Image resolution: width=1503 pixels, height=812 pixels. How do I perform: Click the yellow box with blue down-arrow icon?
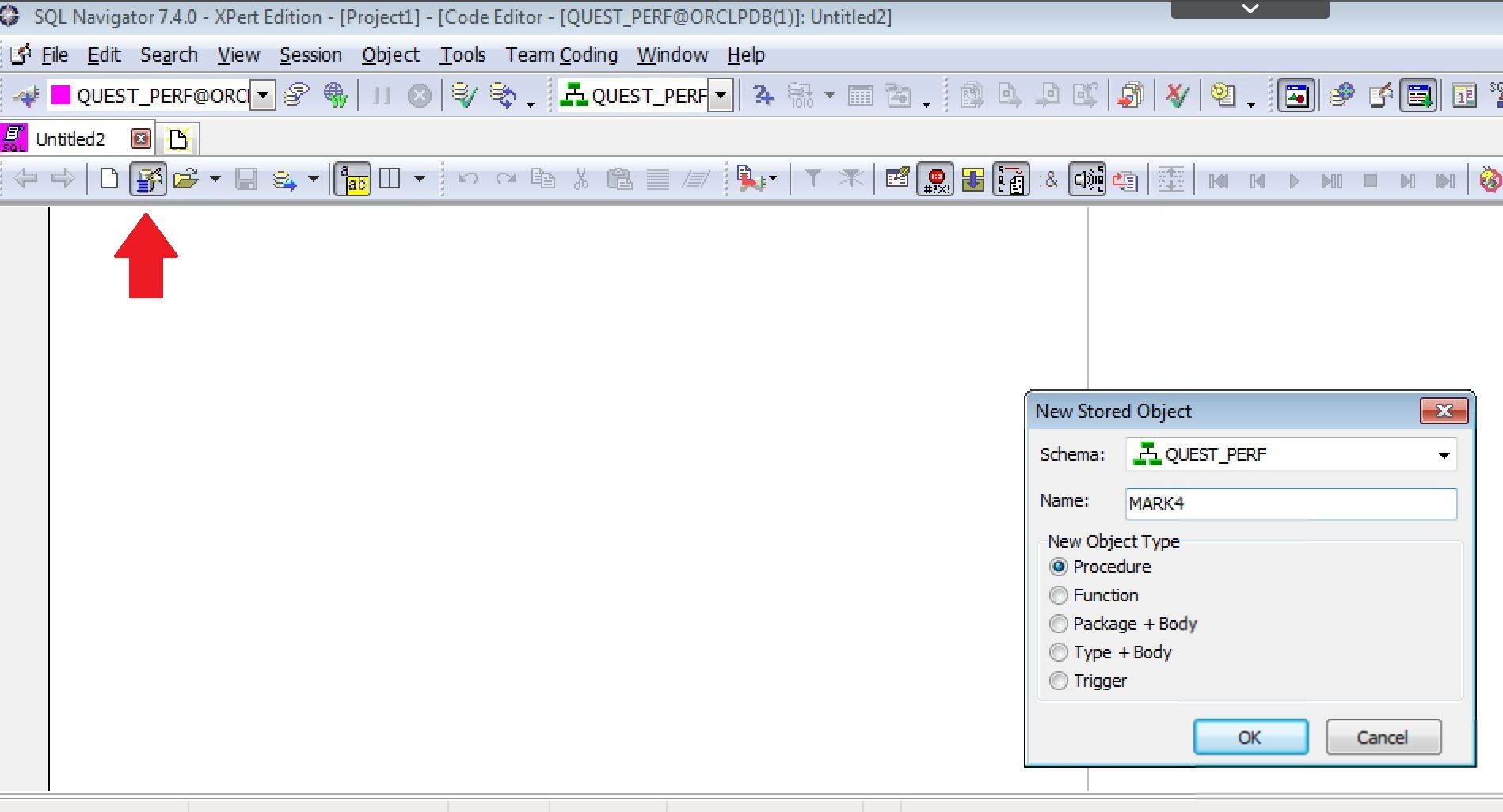(972, 179)
